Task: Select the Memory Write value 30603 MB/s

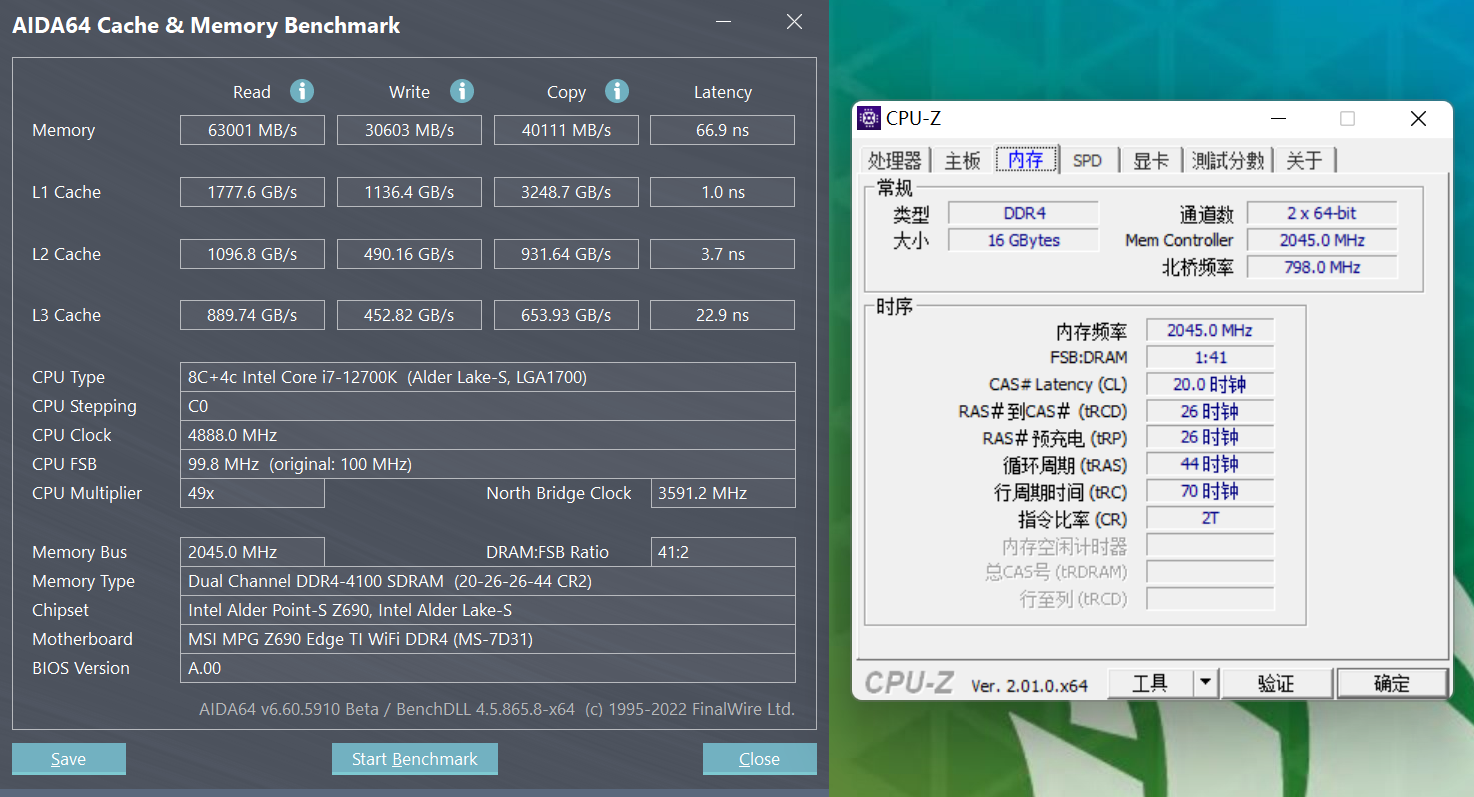Action: click(x=409, y=130)
